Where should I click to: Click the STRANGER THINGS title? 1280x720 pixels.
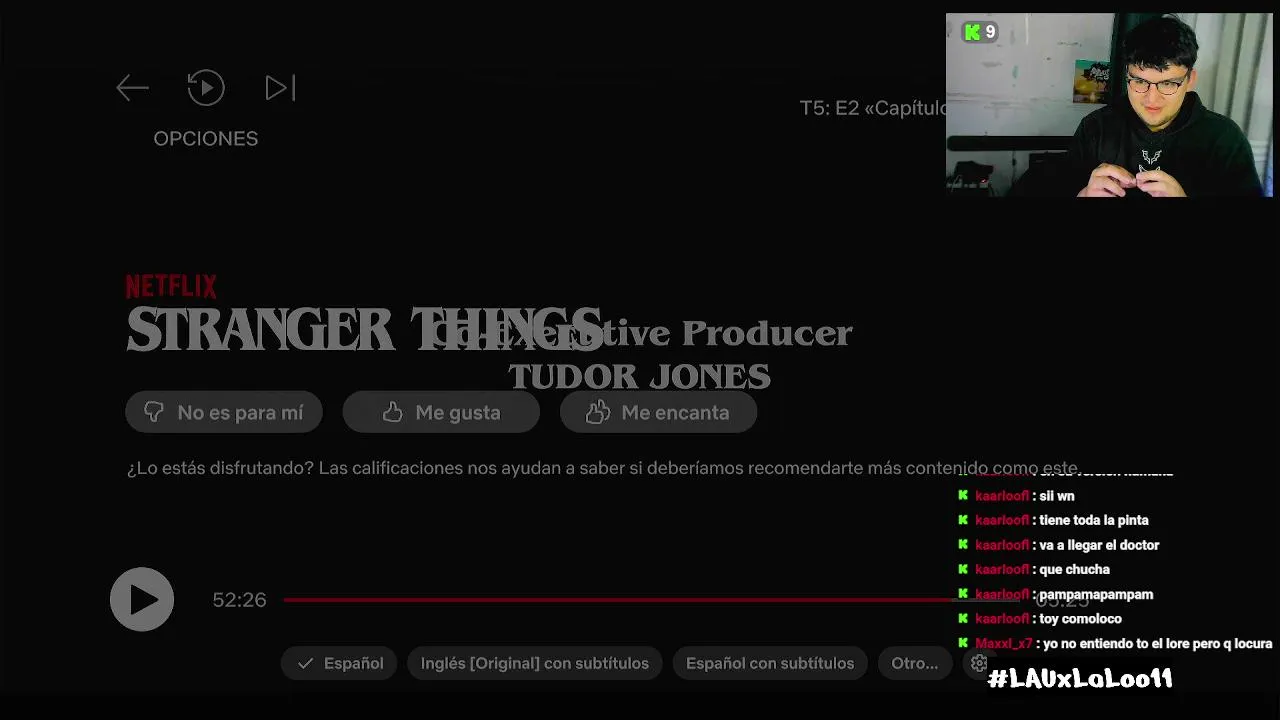pos(364,329)
